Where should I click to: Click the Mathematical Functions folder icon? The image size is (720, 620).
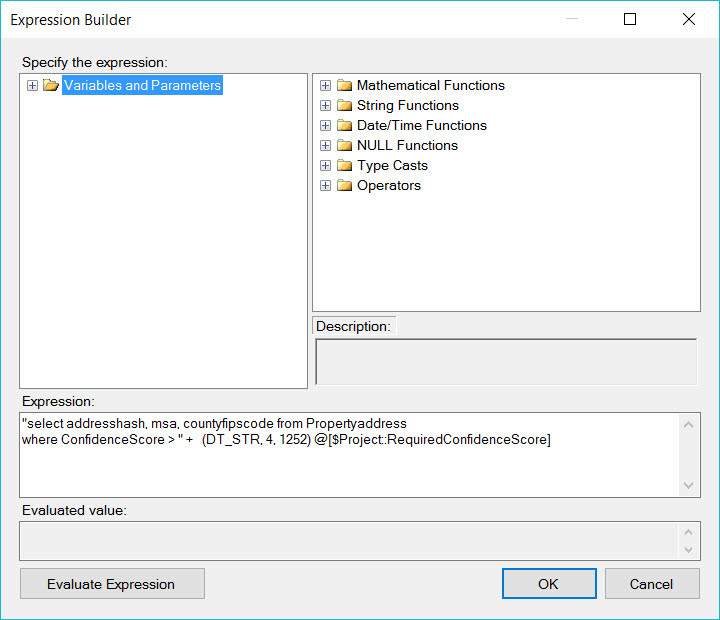coord(345,86)
